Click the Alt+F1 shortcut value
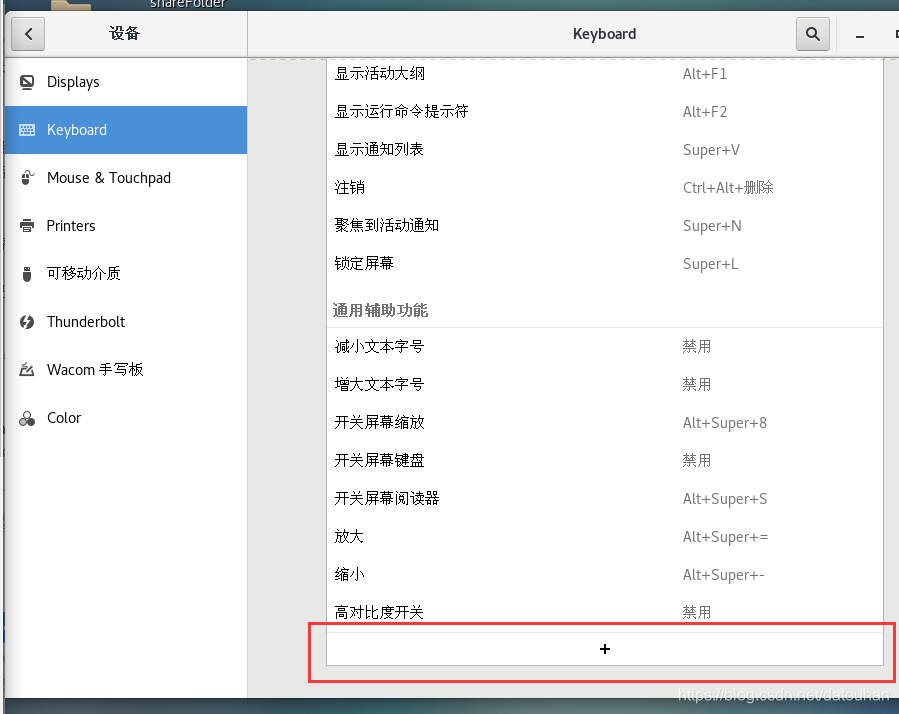Screen dimensions: 899x714 [x=705, y=74]
